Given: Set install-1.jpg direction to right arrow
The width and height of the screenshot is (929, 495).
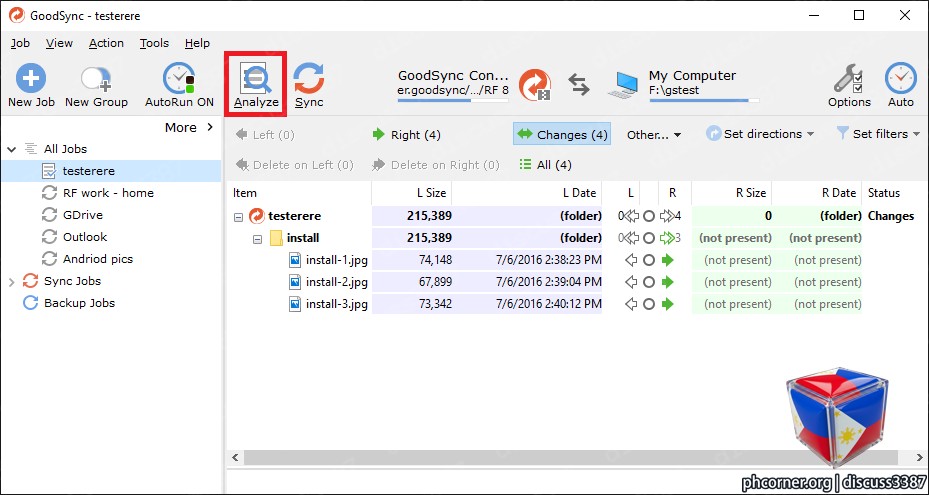Looking at the screenshot, I should point(668,260).
